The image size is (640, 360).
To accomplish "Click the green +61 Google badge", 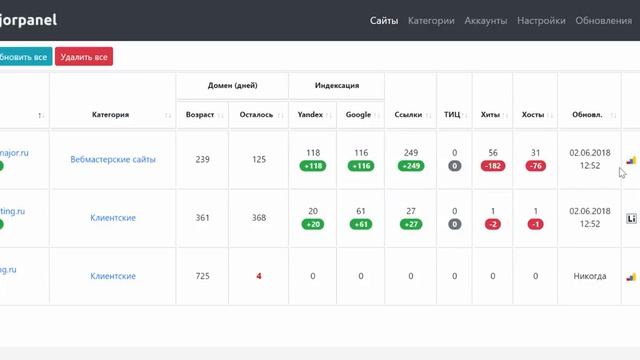I will coord(361,224).
